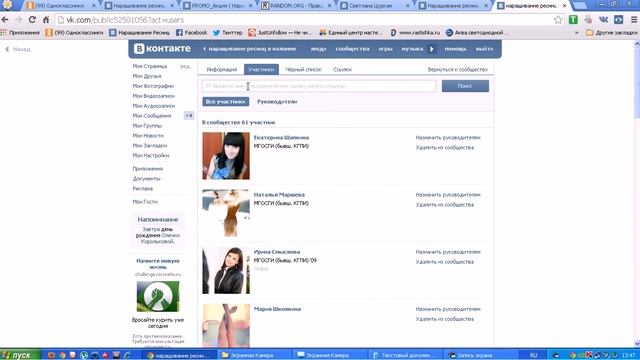Click Удалить из сообщества for the second listed member

coord(444,204)
